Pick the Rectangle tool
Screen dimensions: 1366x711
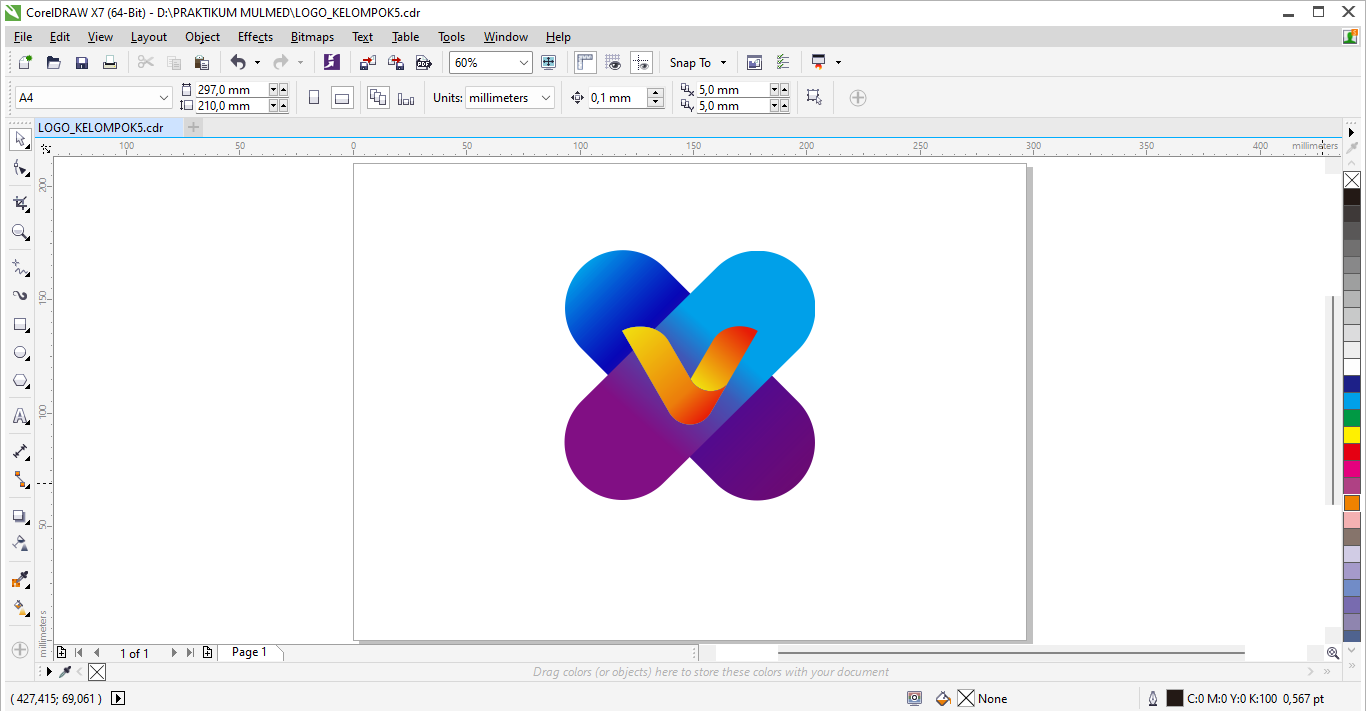[20, 325]
